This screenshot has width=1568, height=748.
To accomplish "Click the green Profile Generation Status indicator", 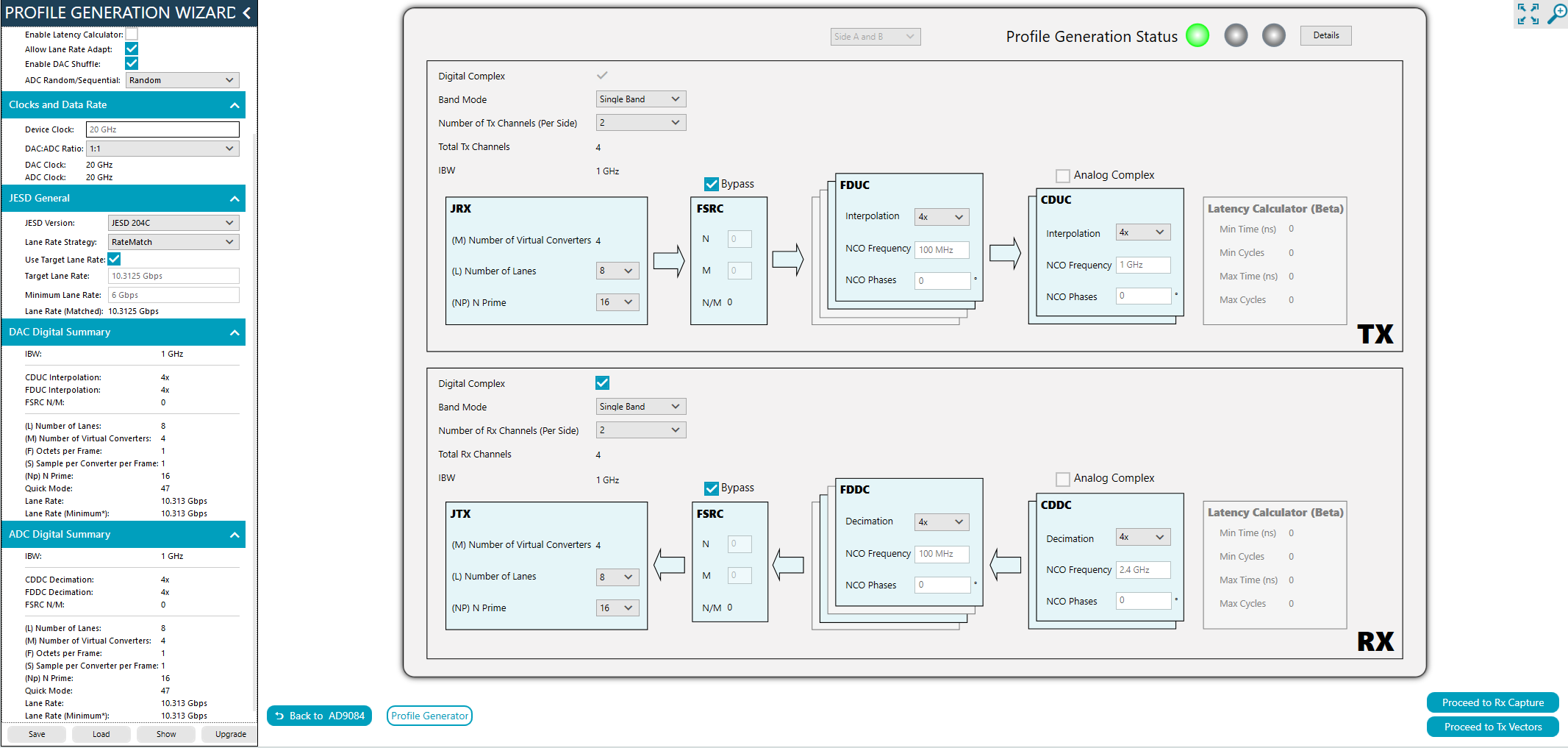I will click(1197, 35).
